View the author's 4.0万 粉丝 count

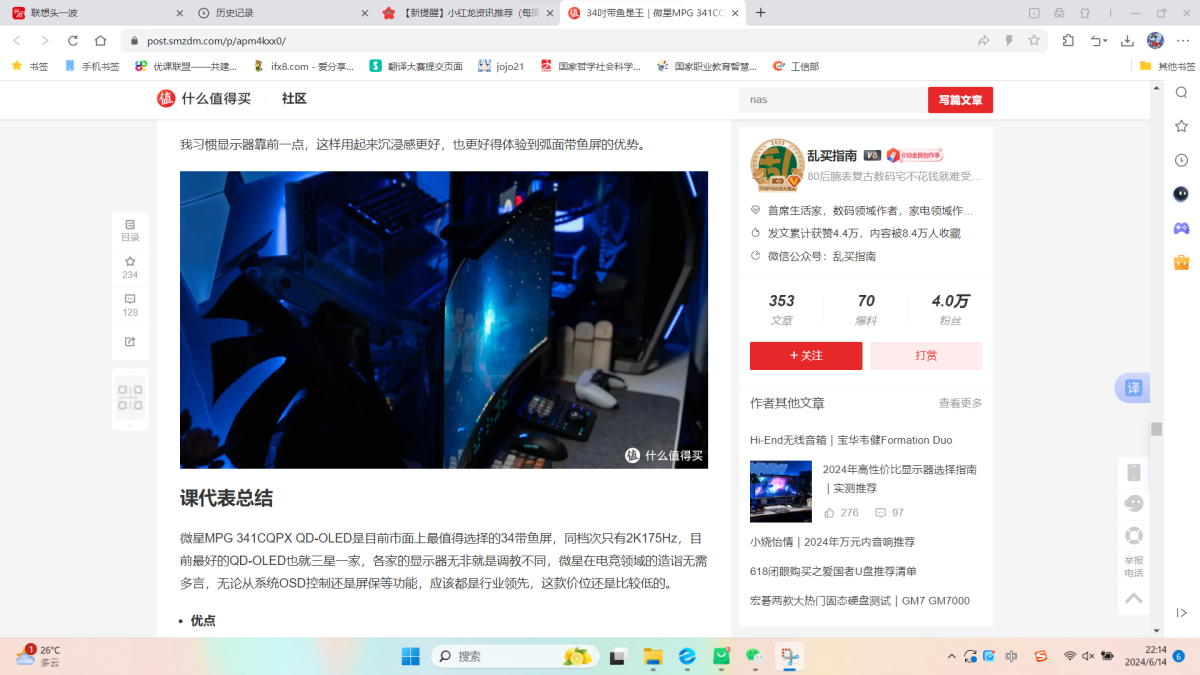[x=950, y=310]
